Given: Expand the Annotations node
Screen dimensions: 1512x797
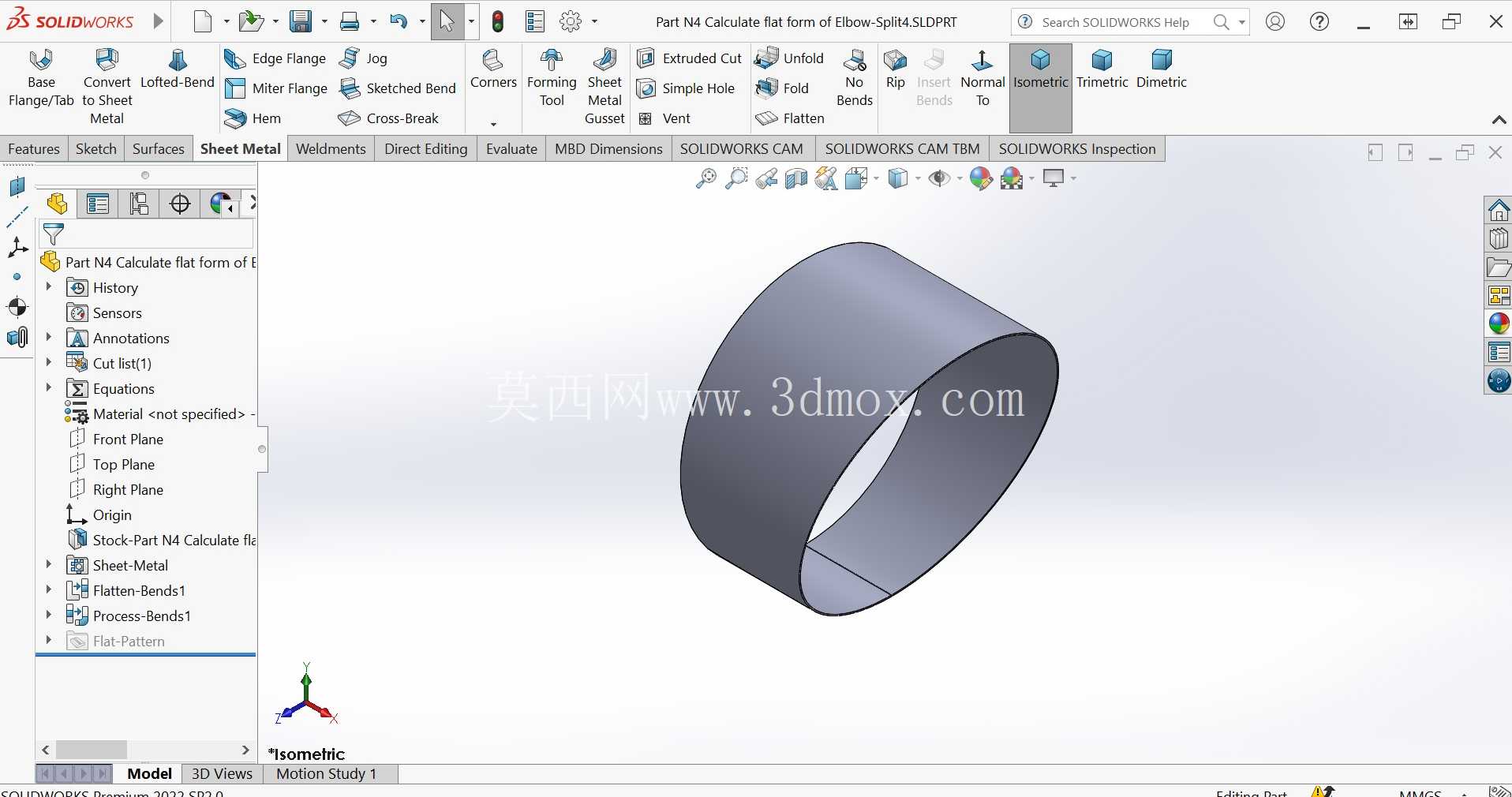Looking at the screenshot, I should [x=49, y=338].
